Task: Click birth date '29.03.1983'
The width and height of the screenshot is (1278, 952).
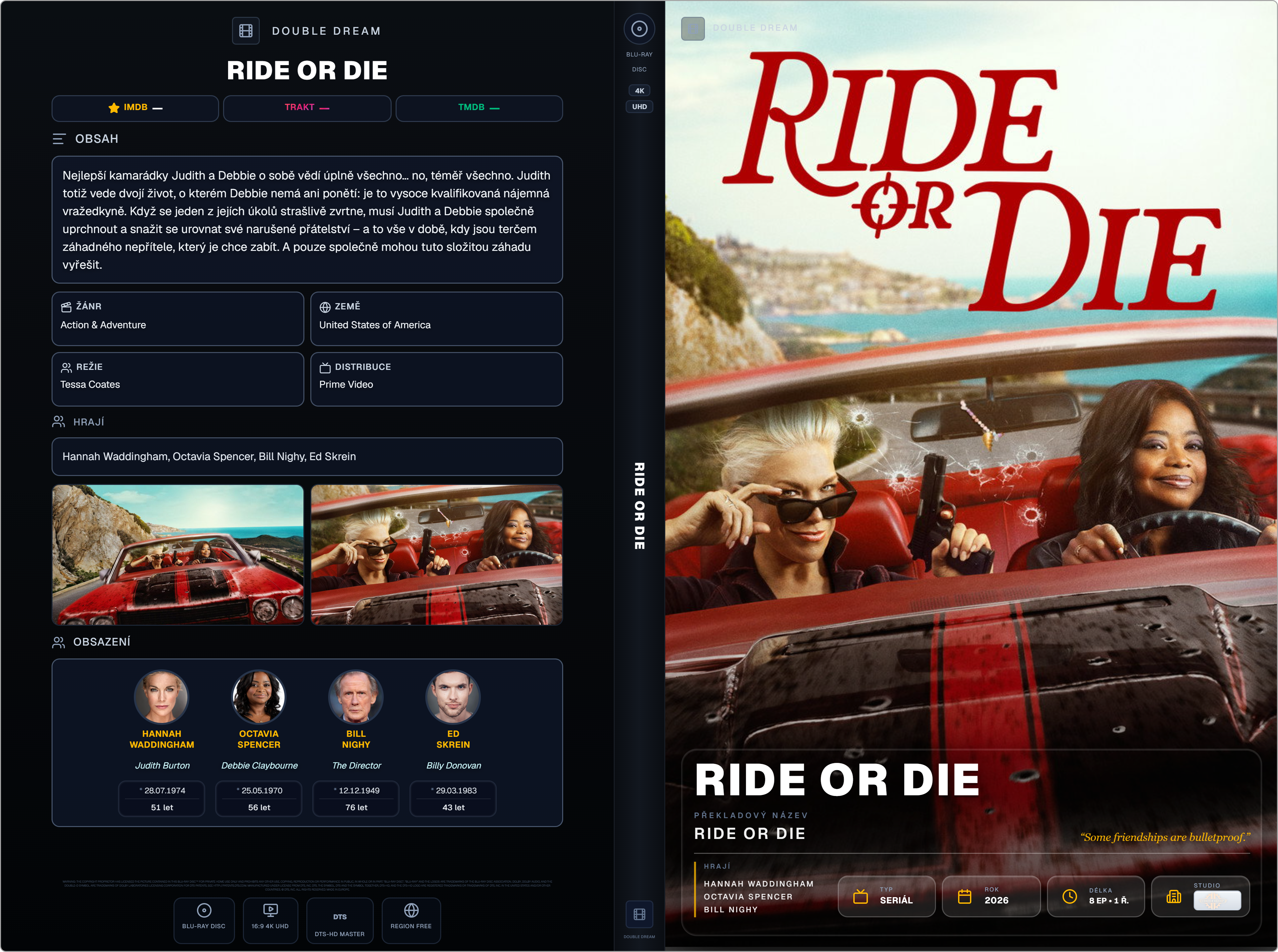Action: point(456,791)
